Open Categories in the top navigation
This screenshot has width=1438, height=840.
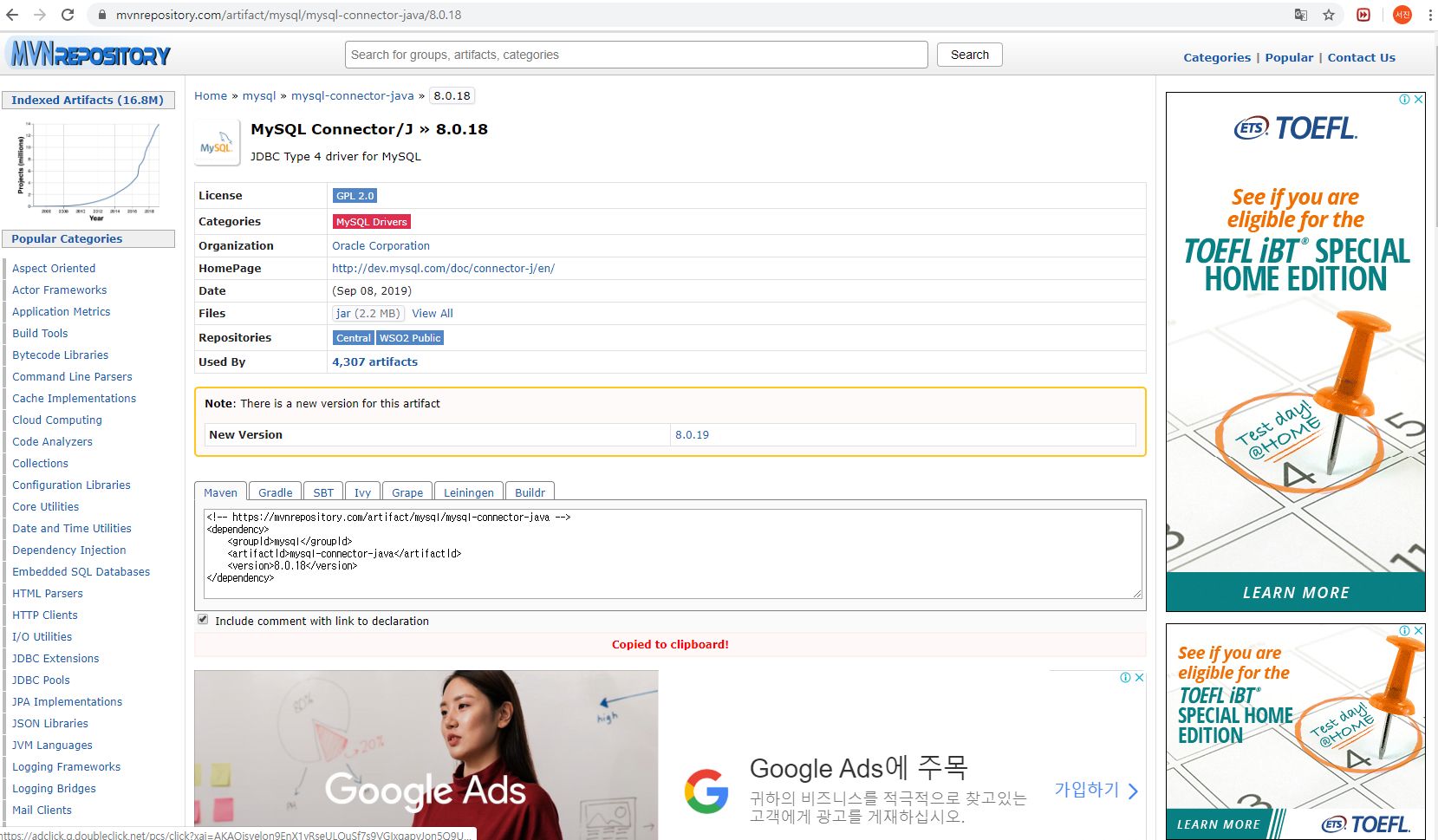point(1217,57)
